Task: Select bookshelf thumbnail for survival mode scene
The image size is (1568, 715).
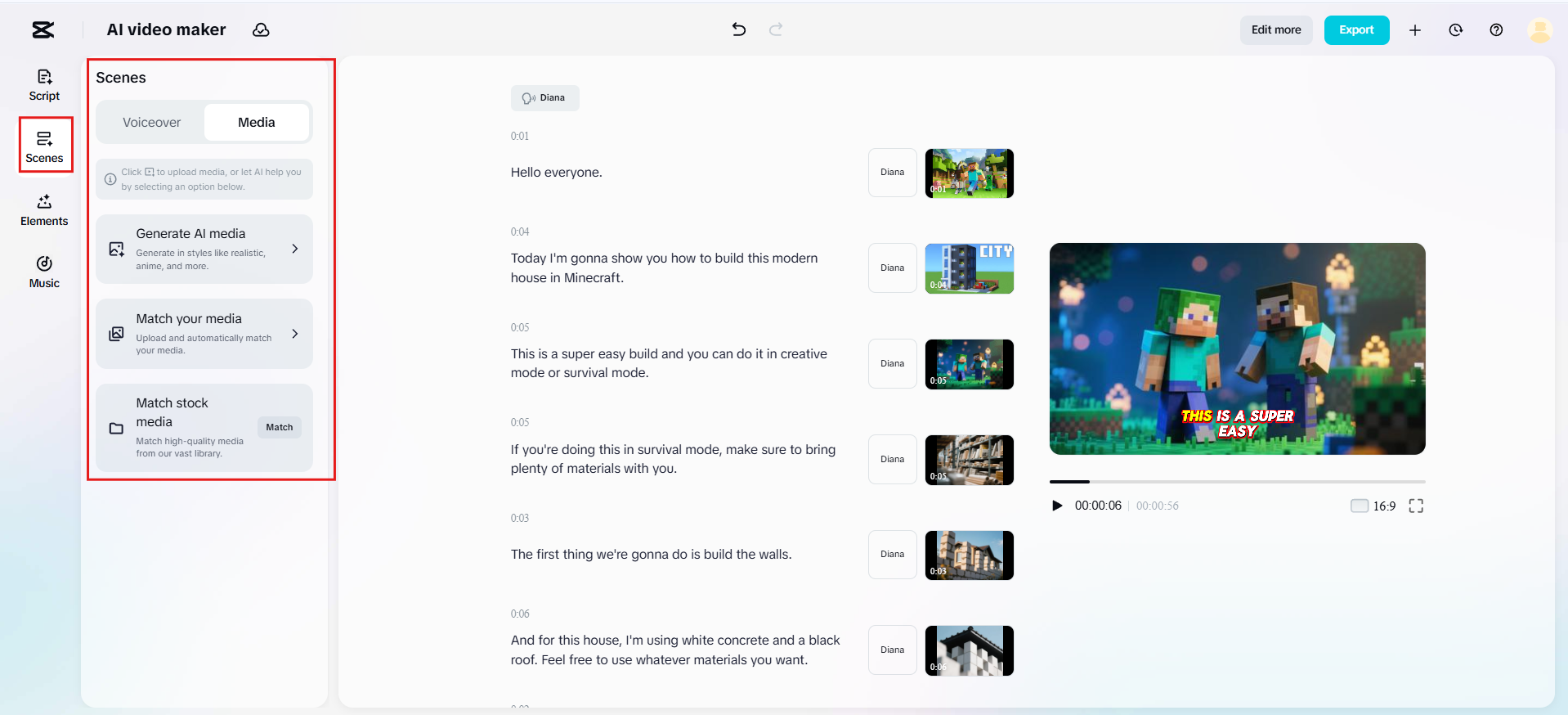Action: pos(970,460)
